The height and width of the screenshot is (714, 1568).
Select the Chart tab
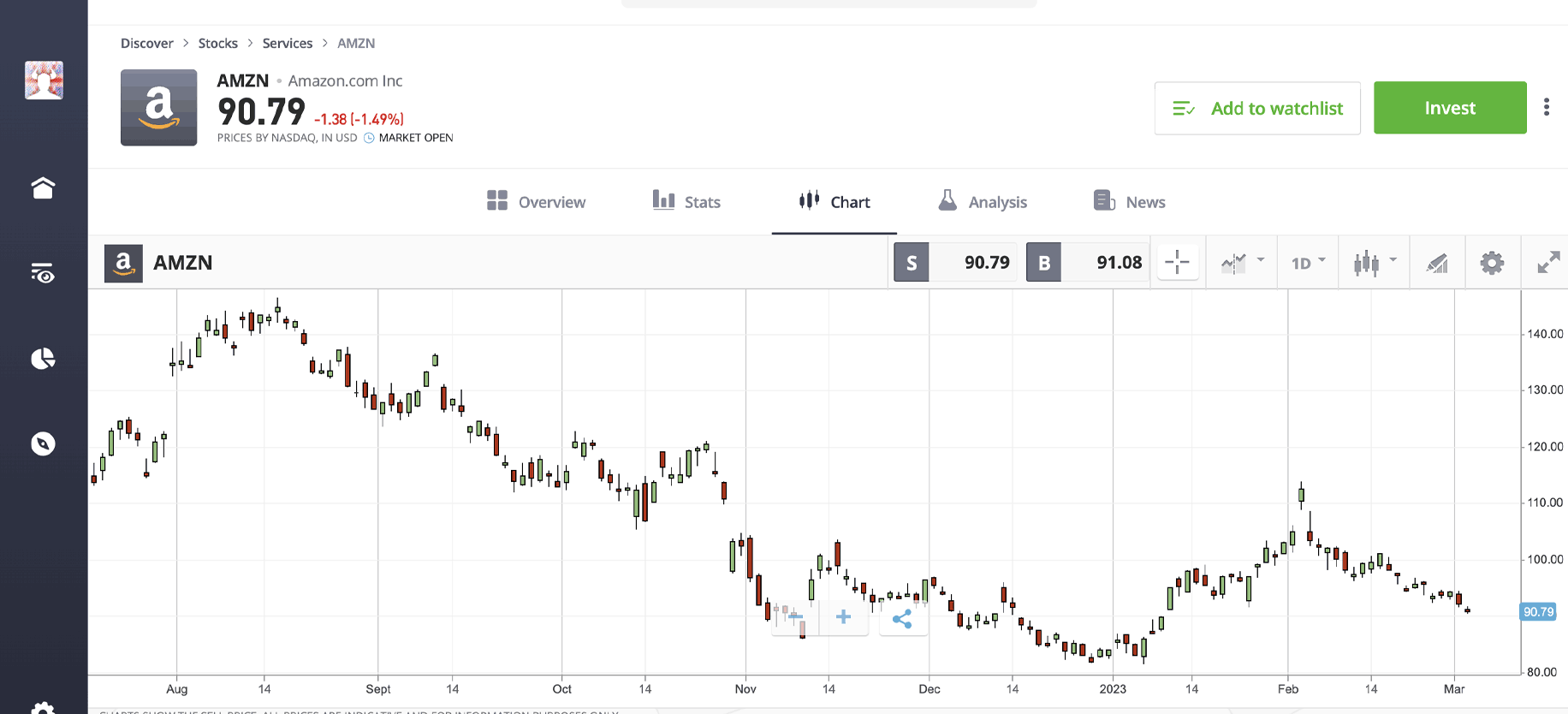tap(834, 202)
